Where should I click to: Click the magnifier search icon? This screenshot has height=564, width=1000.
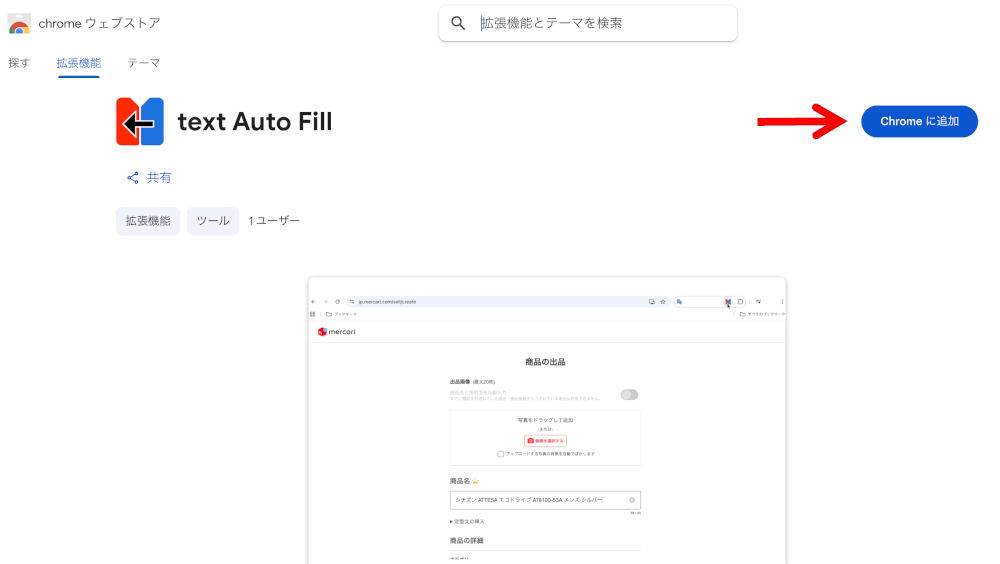coord(458,23)
